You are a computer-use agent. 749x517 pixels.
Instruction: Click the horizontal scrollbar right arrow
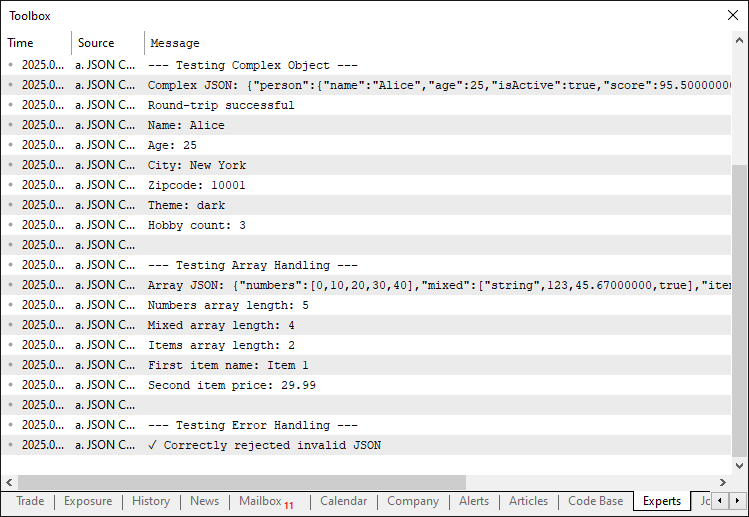pos(723,482)
